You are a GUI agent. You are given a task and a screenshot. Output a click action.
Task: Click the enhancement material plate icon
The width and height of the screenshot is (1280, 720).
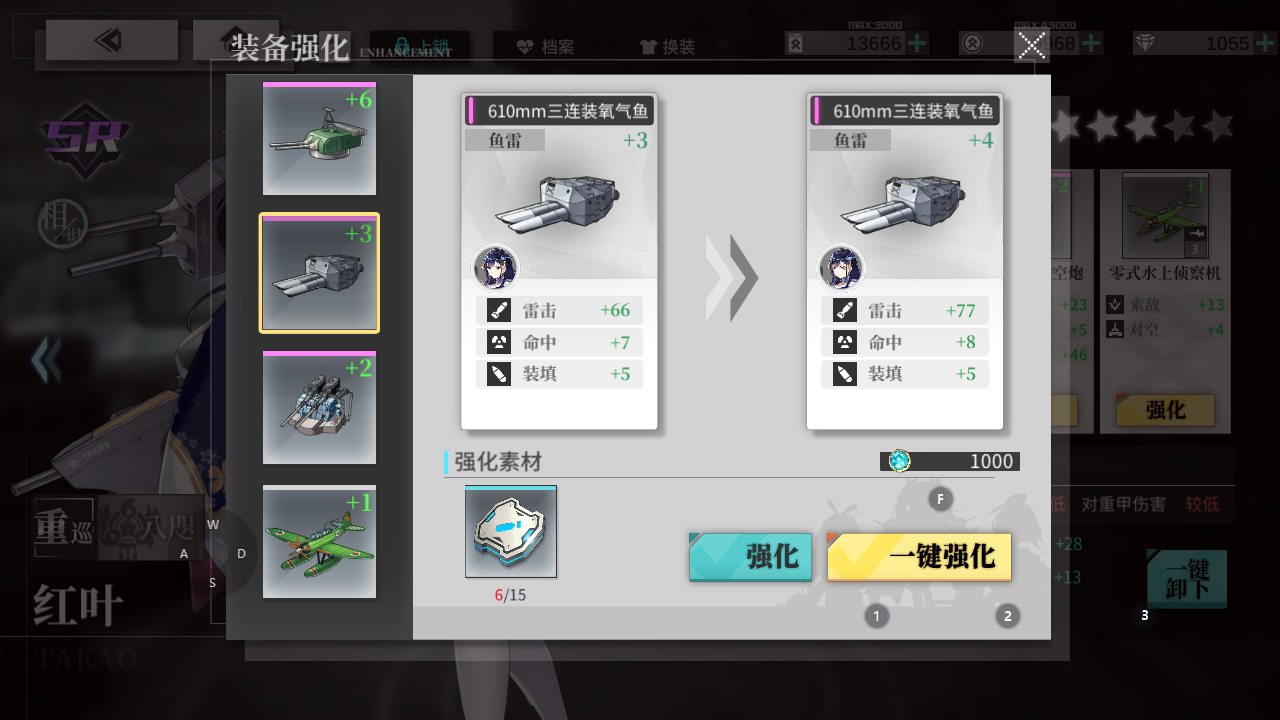510,531
